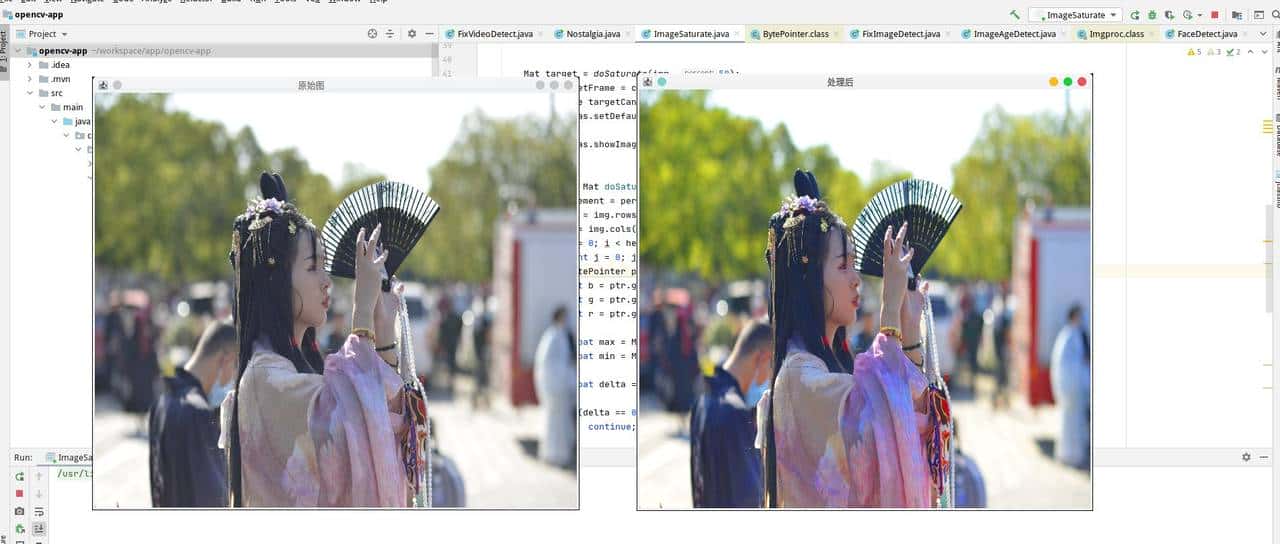Click the locate target icon in Project panel
Screen dimensions: 1280x544
(372, 34)
